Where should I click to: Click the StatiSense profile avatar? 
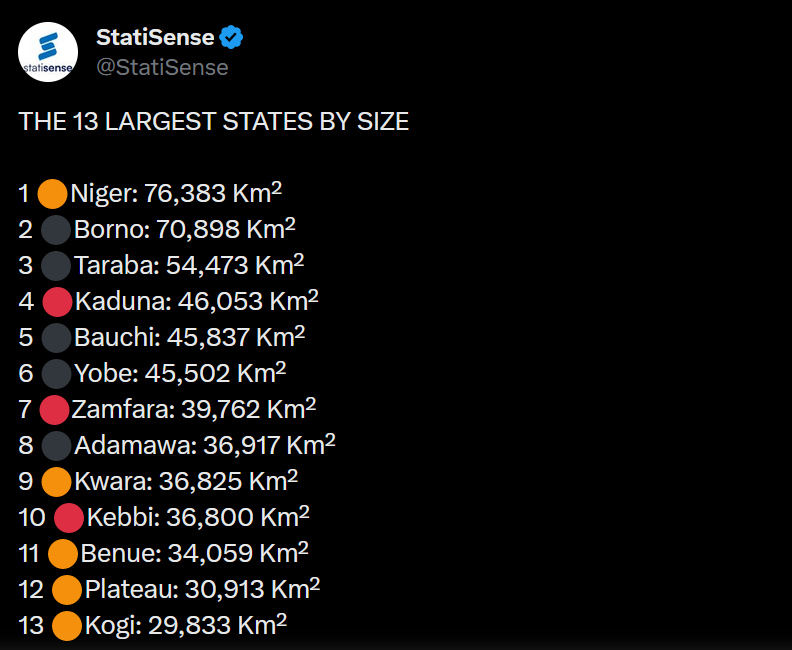coord(49,52)
